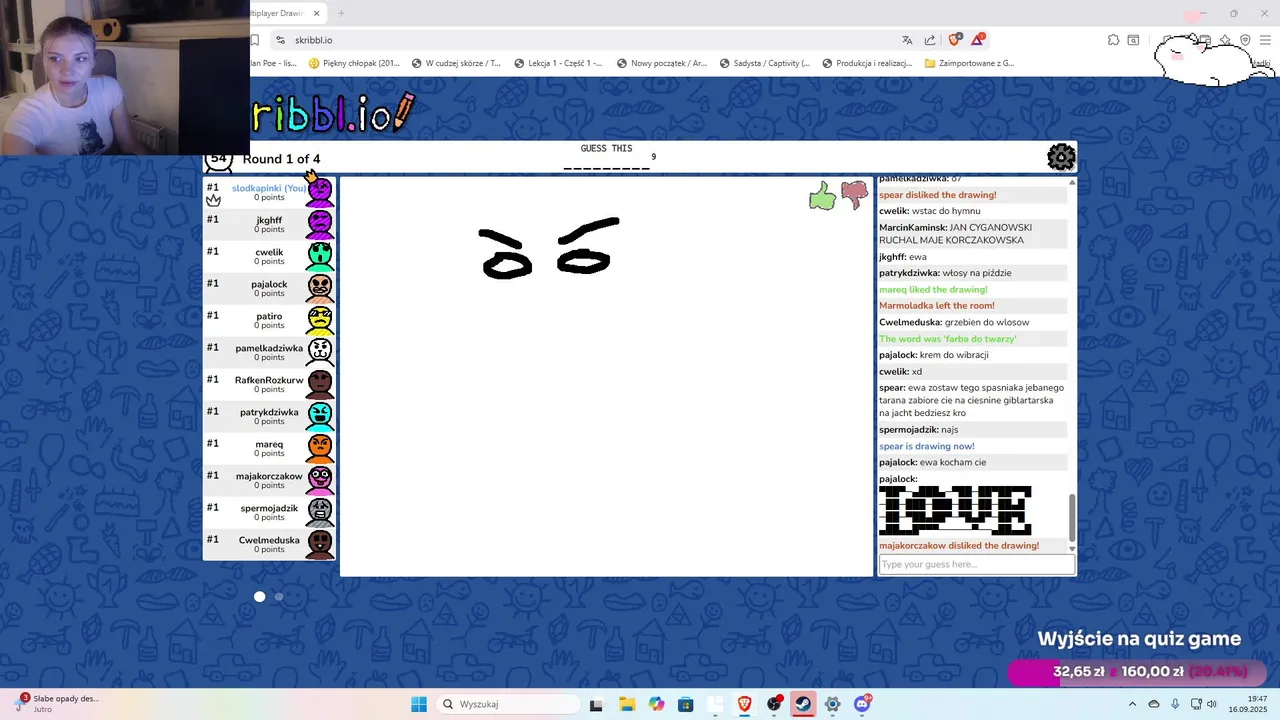Viewport: 1280px width, 720px height.
Task: Open the skribbl settings gear
Action: [x=1061, y=157]
